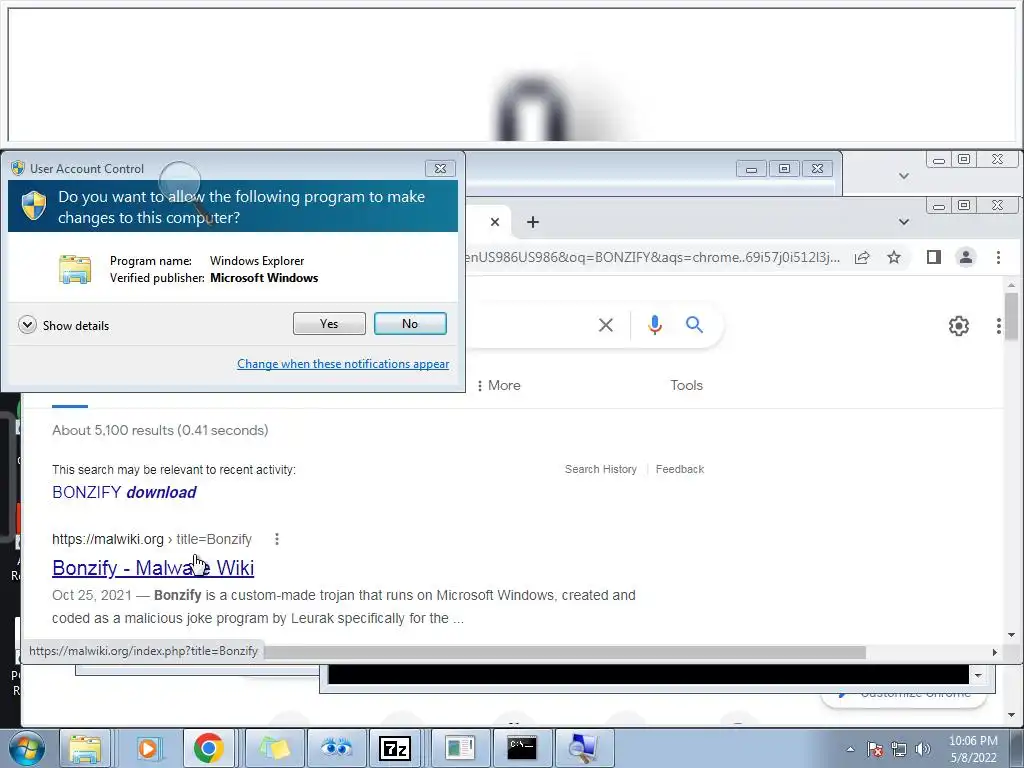Viewport: 1024px width, 768px height.
Task: Open the Search History link
Action: coord(601,469)
